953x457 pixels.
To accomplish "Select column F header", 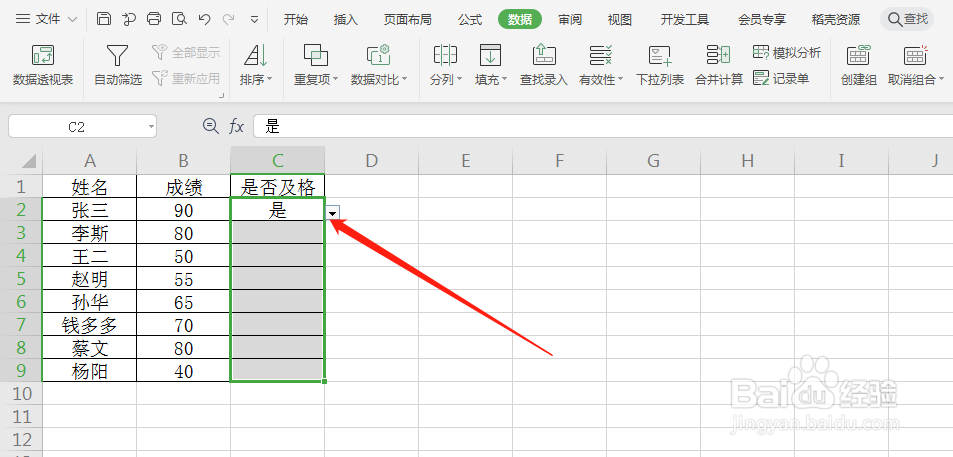I will click(559, 160).
